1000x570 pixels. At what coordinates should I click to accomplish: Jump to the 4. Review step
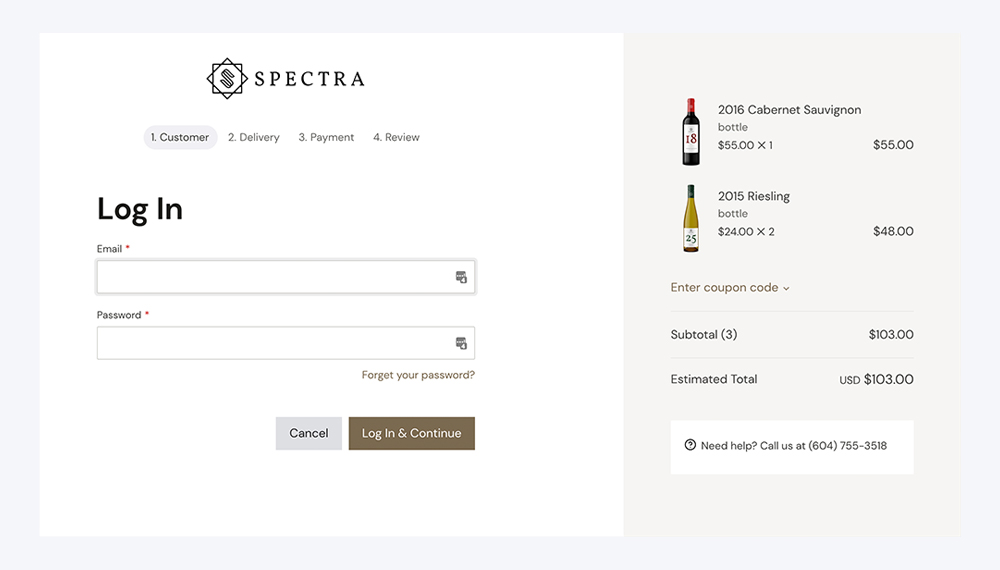[x=396, y=137]
